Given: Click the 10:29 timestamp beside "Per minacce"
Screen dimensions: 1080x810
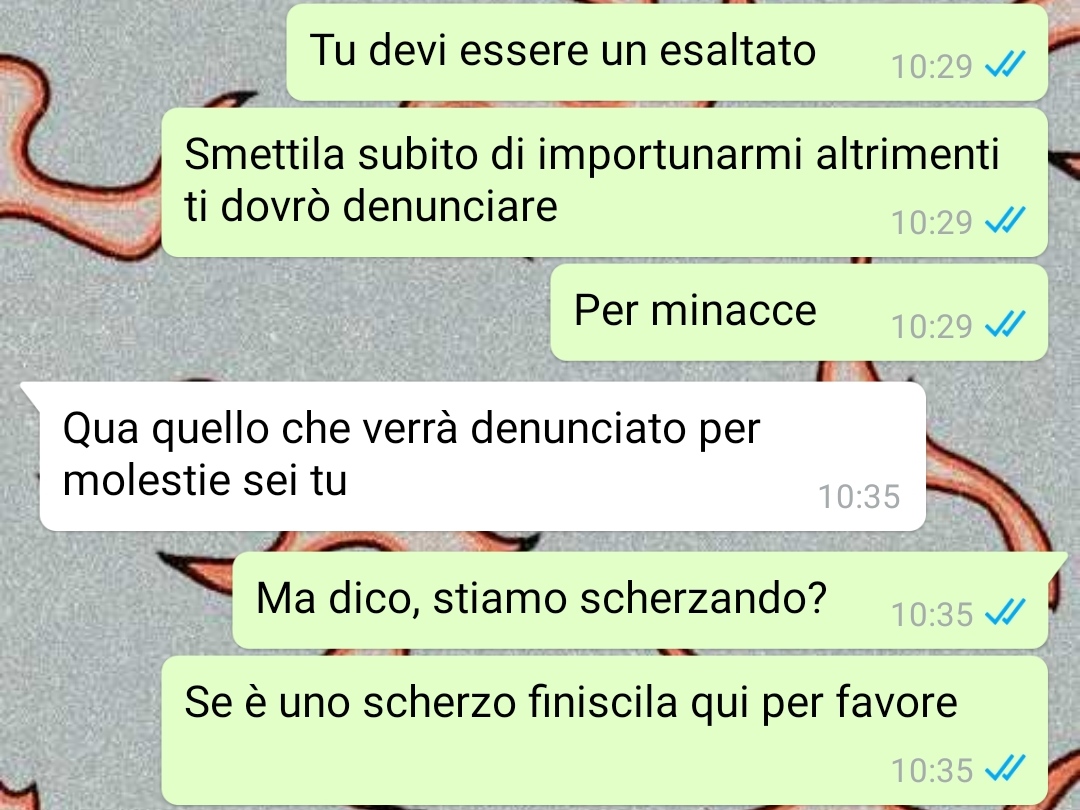Looking at the screenshot, I should pos(931,326).
